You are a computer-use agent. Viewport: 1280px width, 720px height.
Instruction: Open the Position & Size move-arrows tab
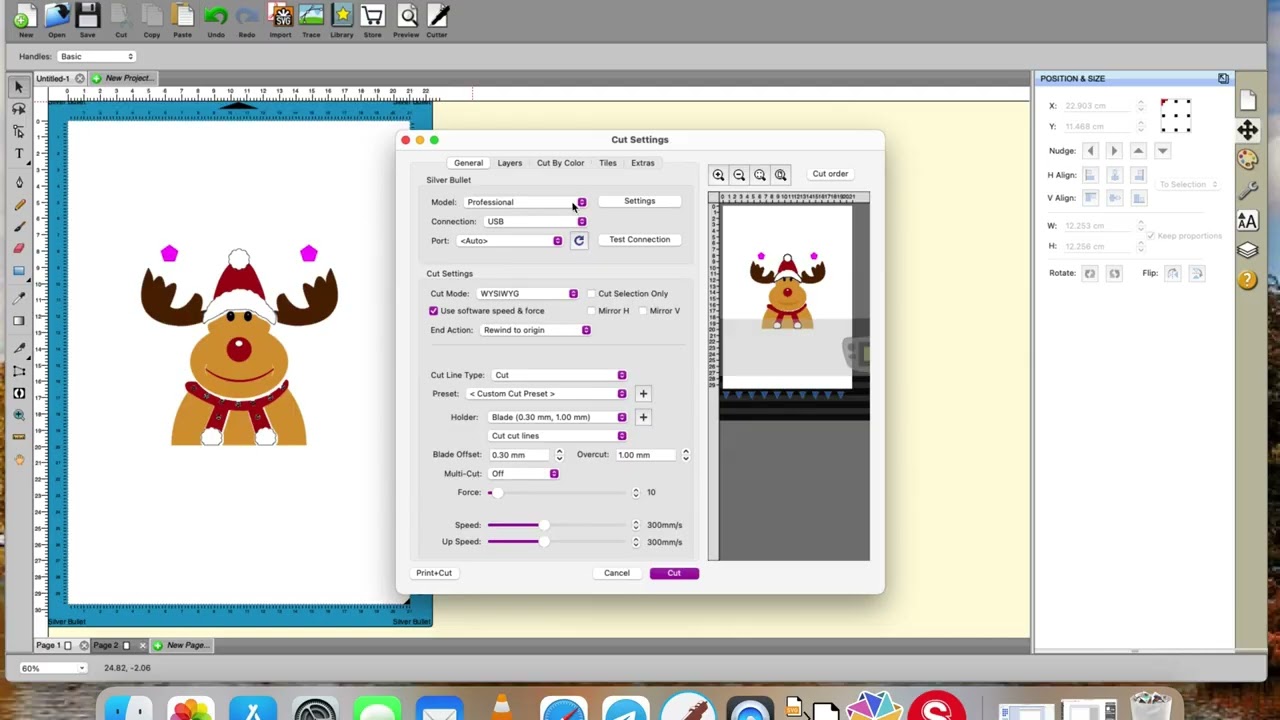click(1248, 130)
